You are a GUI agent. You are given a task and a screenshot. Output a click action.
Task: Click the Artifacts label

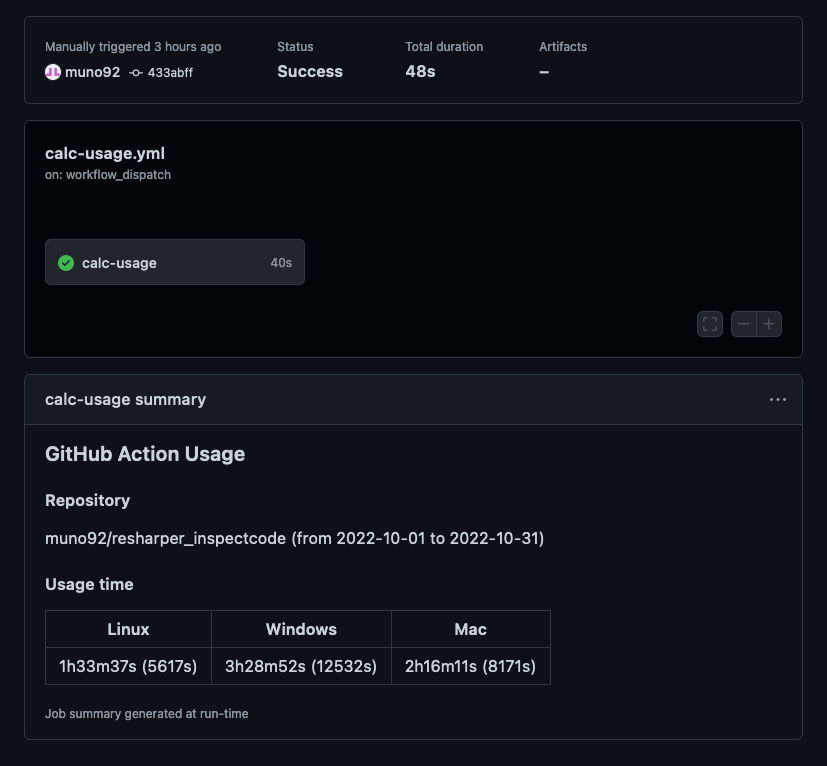coord(563,47)
